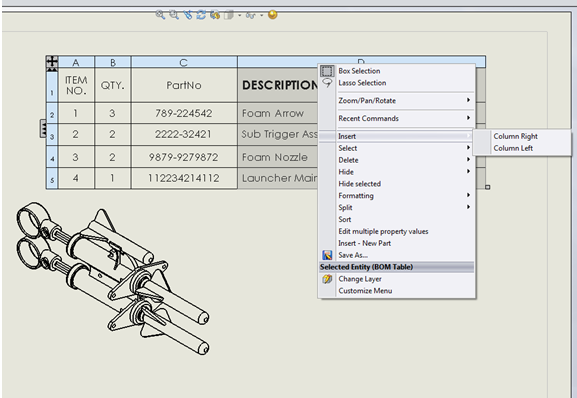This screenshot has width=577, height=398.
Task: Click the blue Rotate View arrows icon
Action: click(201, 15)
